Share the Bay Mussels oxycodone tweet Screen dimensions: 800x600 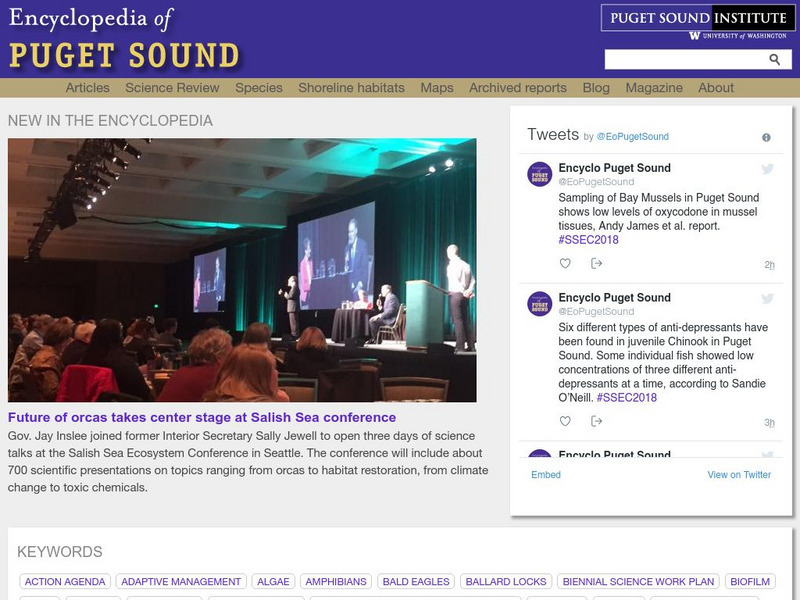coord(596,263)
